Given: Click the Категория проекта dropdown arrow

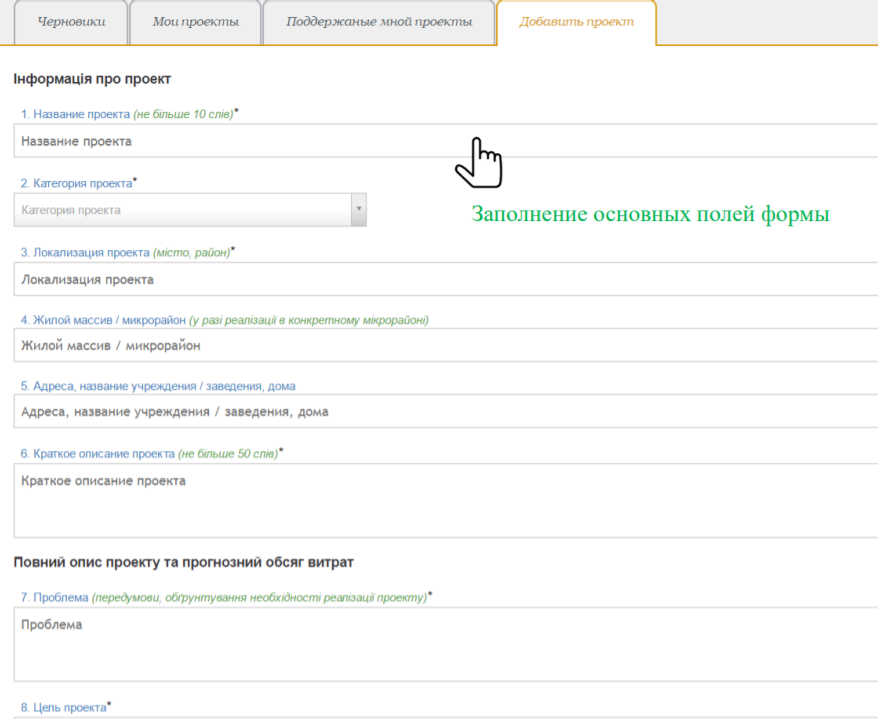Looking at the screenshot, I should point(359,210).
